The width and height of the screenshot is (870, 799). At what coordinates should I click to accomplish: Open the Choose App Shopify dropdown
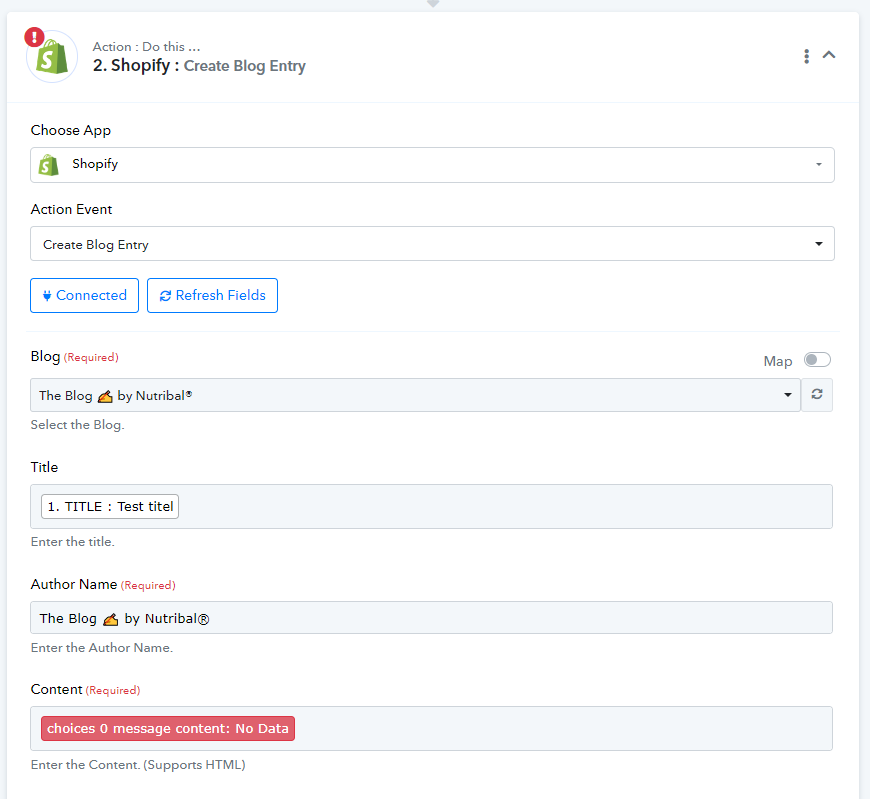(432, 165)
